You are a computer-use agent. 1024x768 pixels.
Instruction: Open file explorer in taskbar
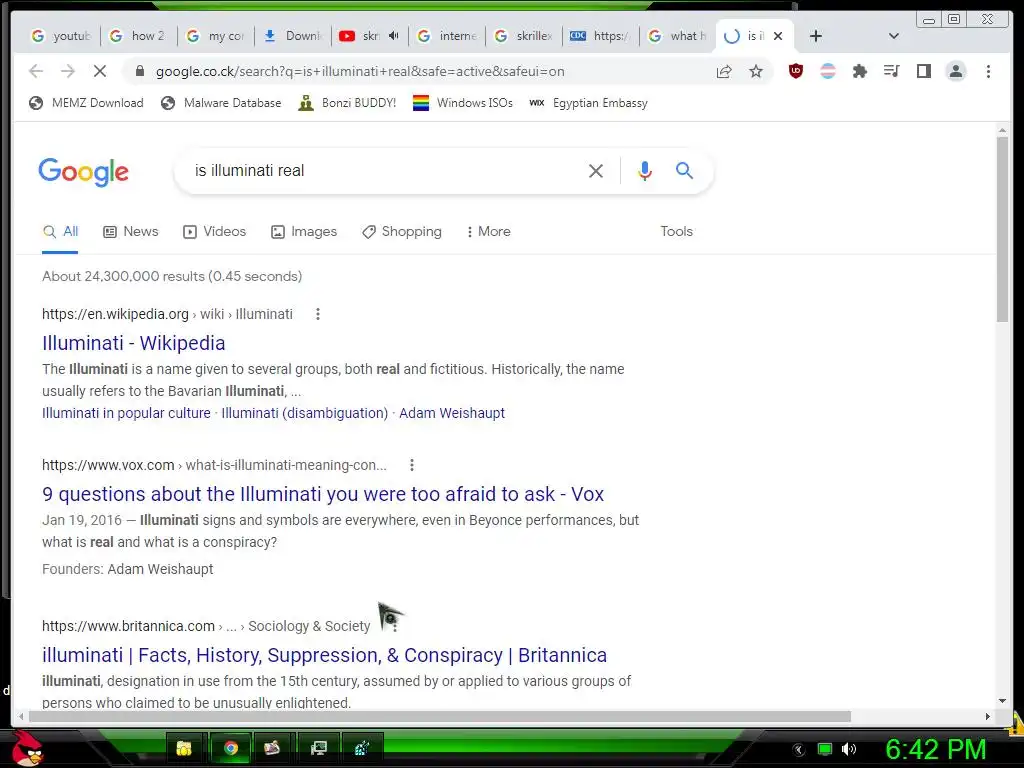pos(184,748)
